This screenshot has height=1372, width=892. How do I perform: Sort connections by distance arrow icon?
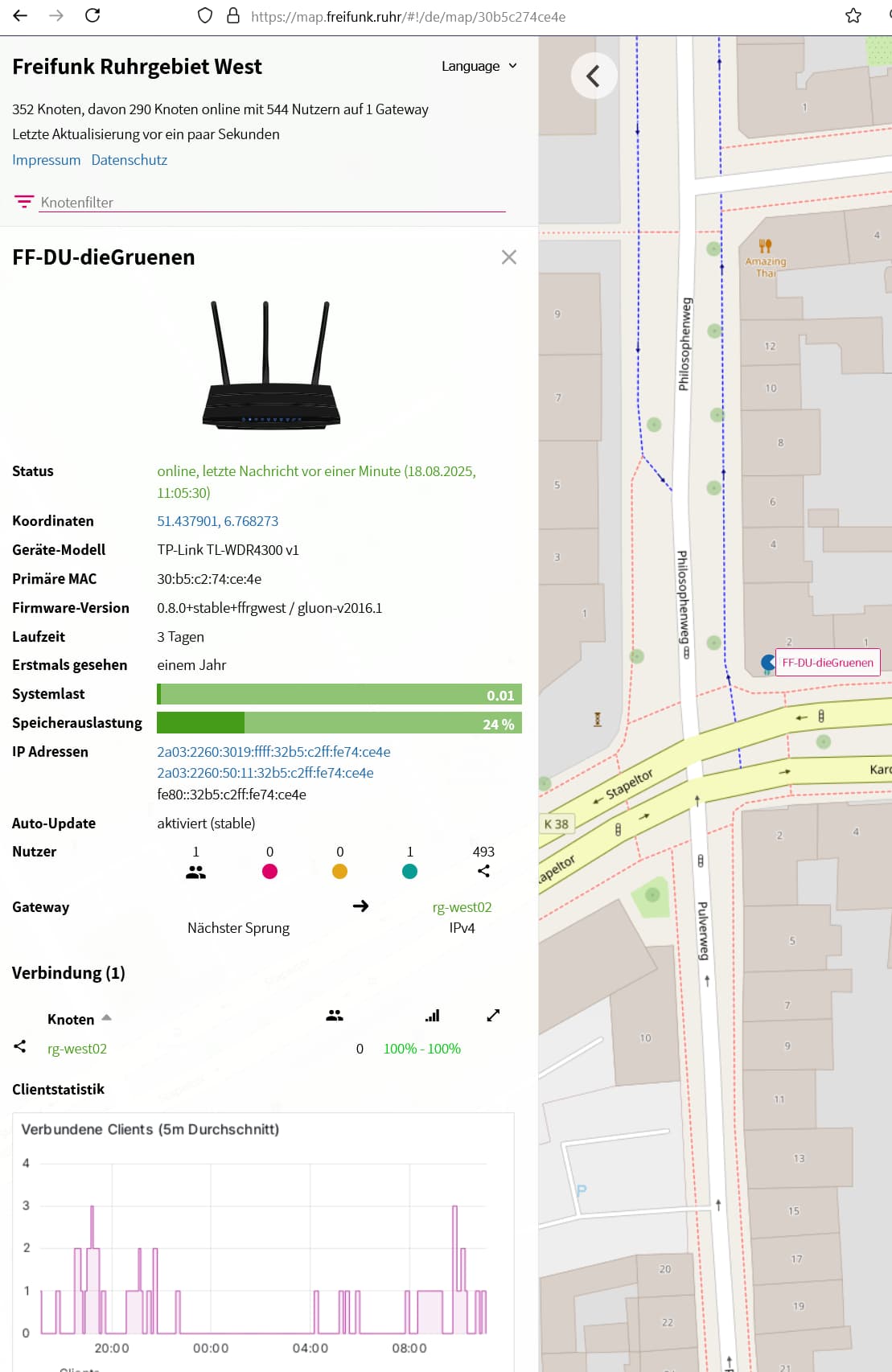(493, 1016)
